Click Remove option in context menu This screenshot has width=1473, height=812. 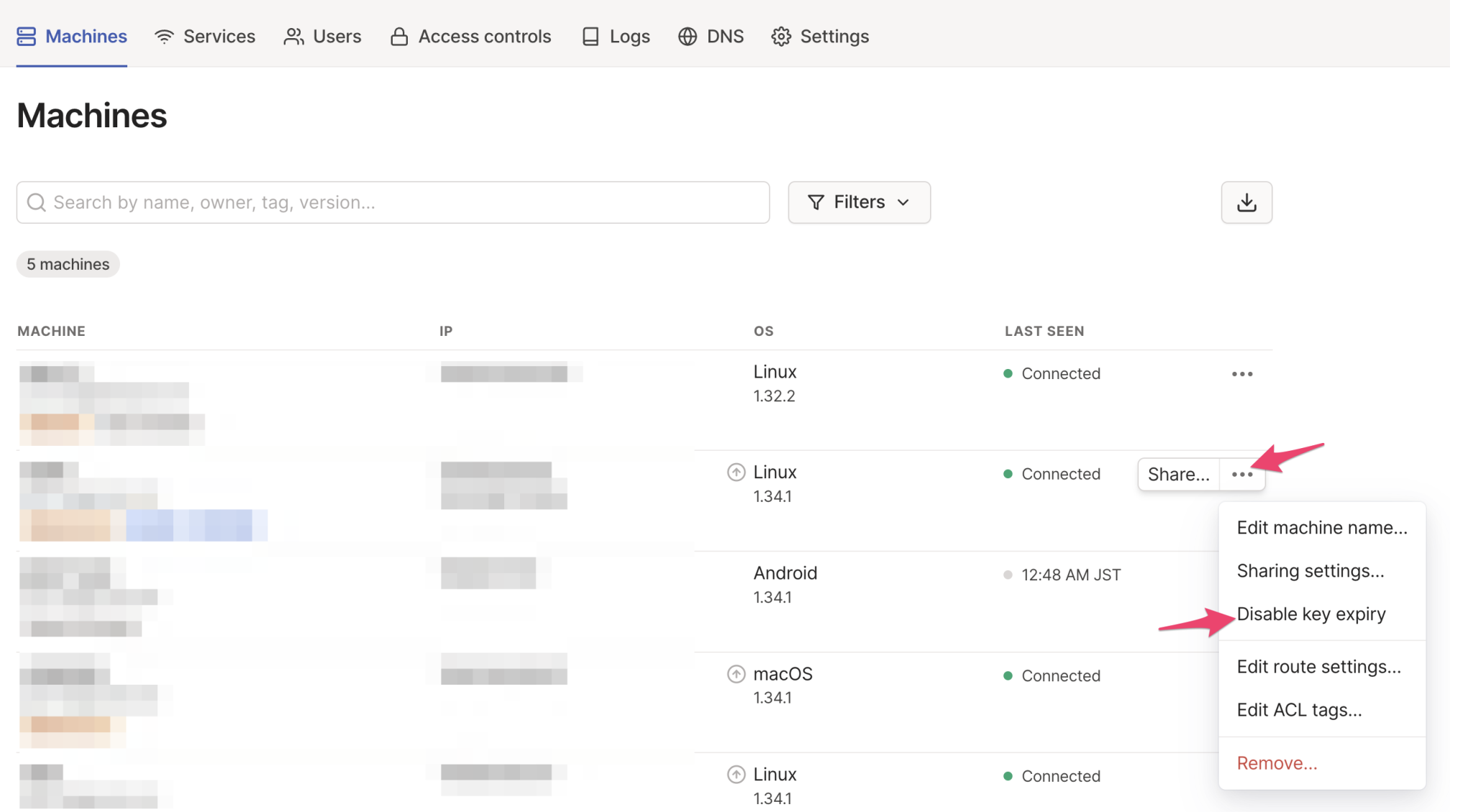pos(1277,764)
